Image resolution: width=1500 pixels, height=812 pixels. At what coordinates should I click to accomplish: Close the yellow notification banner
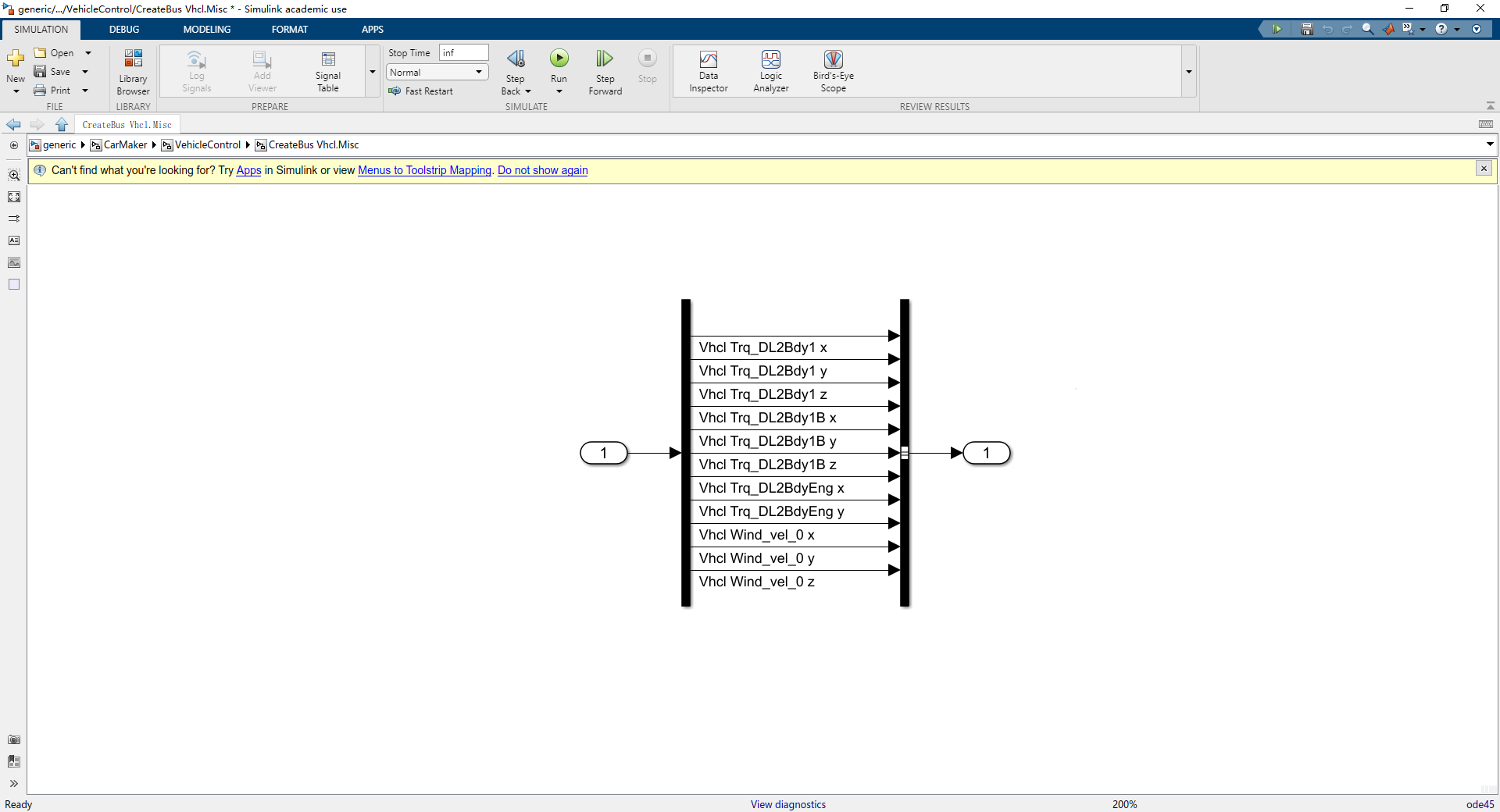click(x=1484, y=169)
